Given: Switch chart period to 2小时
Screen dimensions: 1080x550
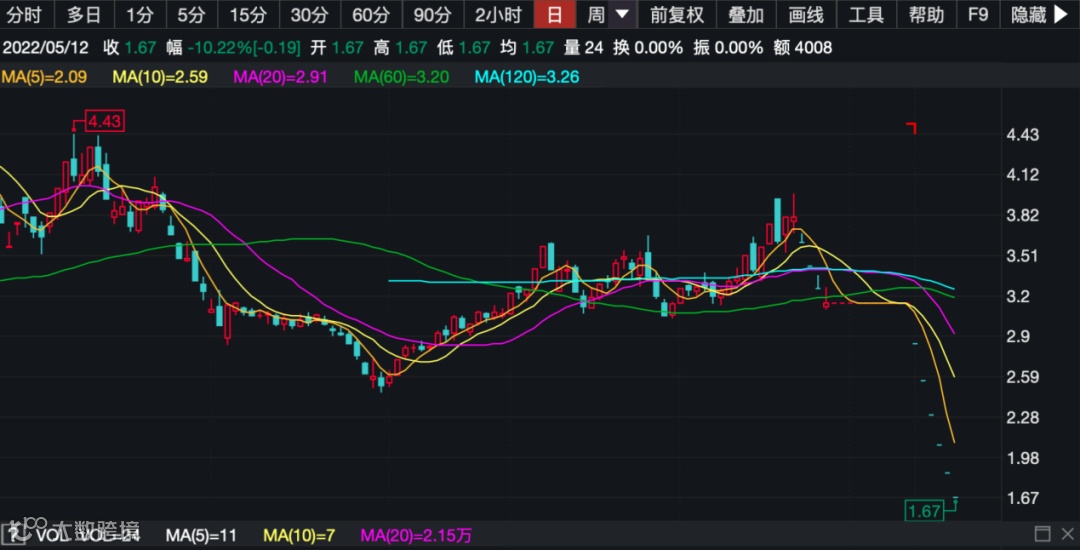Looking at the screenshot, I should [x=499, y=14].
